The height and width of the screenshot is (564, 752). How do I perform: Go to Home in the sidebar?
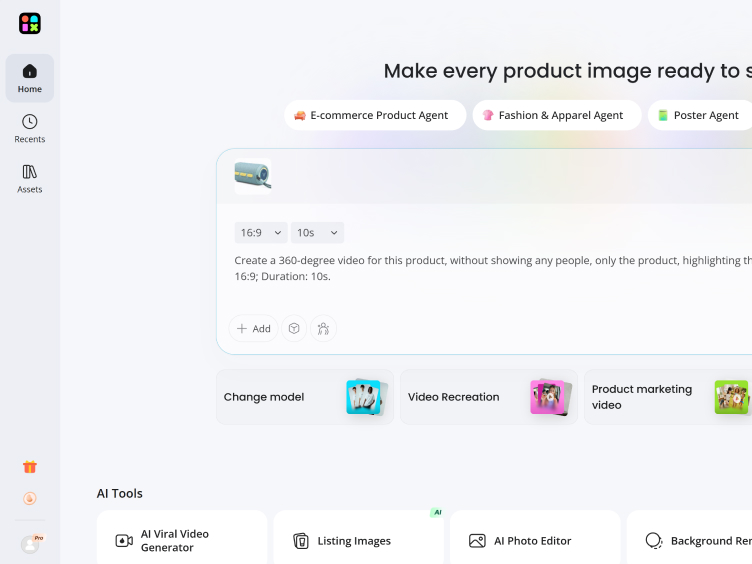[x=30, y=78]
